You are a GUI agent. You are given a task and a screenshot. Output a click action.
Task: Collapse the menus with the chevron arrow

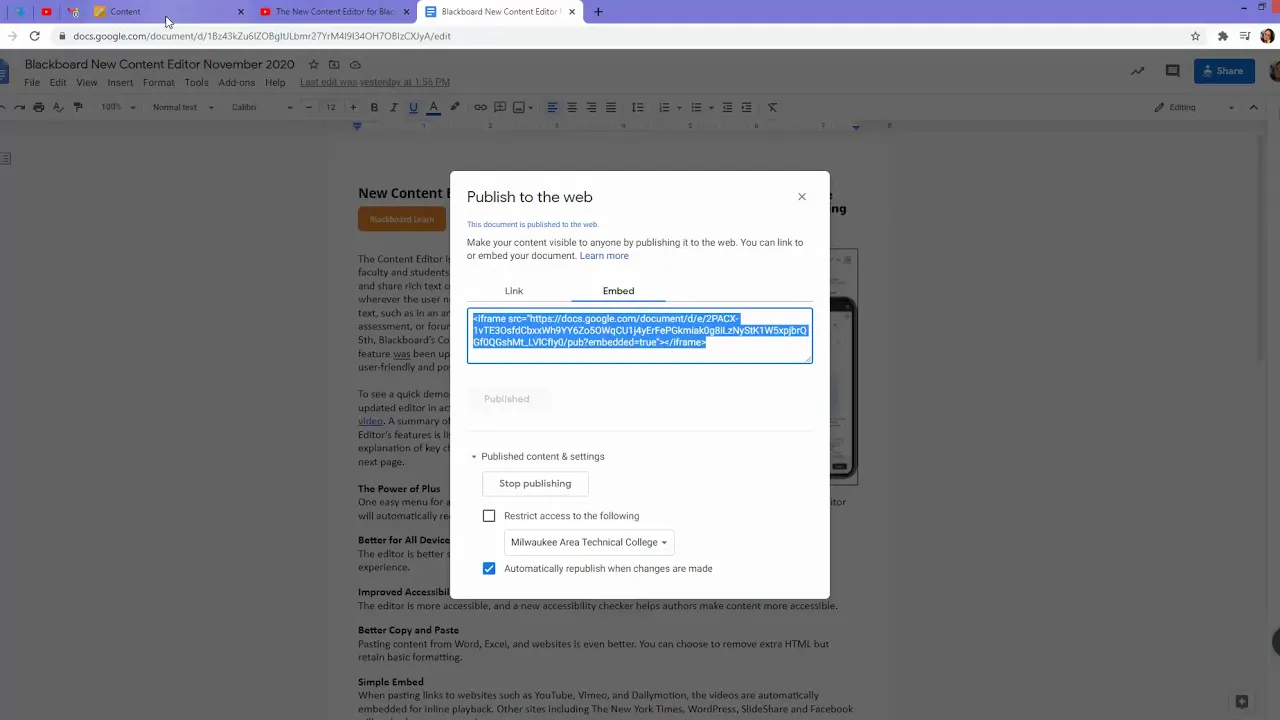click(x=1254, y=107)
